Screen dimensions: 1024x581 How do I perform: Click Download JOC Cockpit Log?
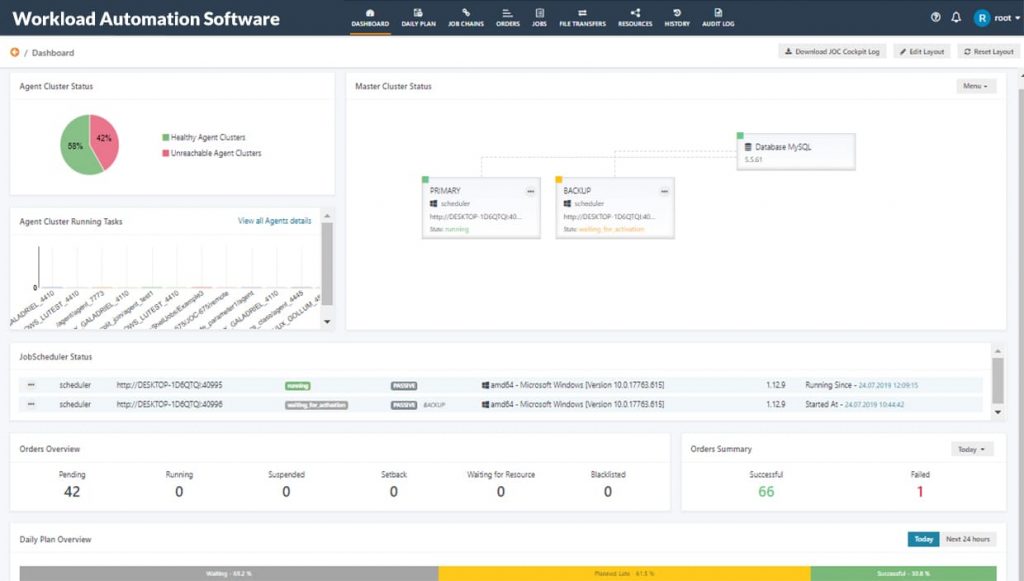[833, 51]
